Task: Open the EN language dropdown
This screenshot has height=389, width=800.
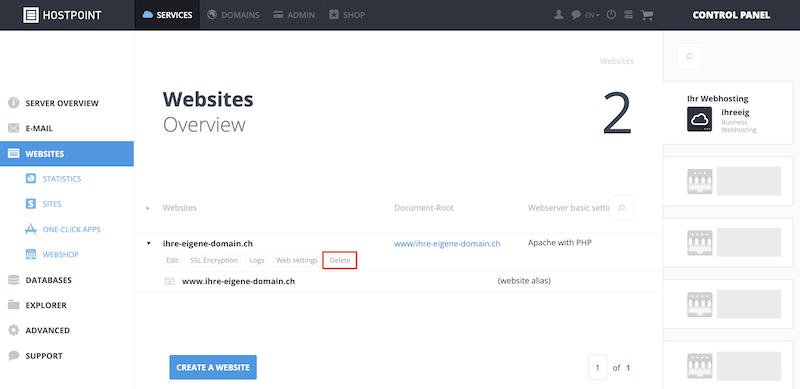Action: tap(592, 15)
